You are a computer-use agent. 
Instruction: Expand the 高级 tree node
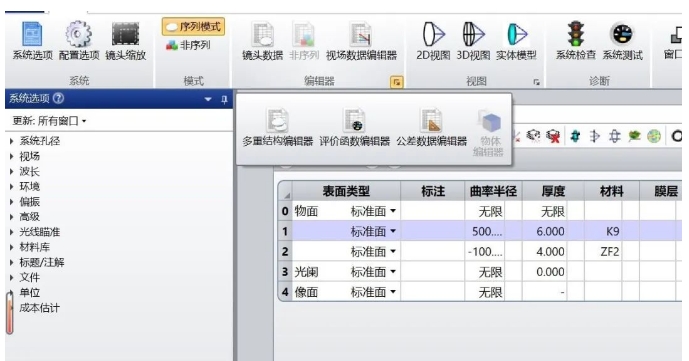point(12,217)
